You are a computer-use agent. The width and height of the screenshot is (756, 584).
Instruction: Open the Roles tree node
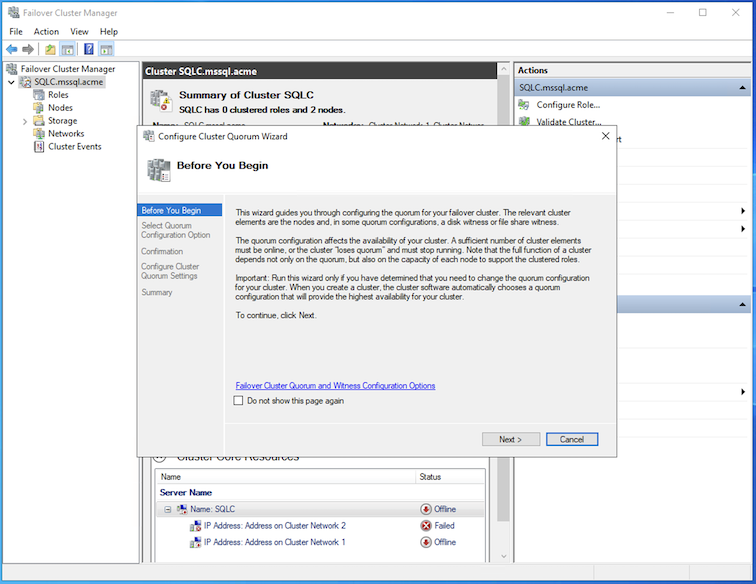pos(58,95)
